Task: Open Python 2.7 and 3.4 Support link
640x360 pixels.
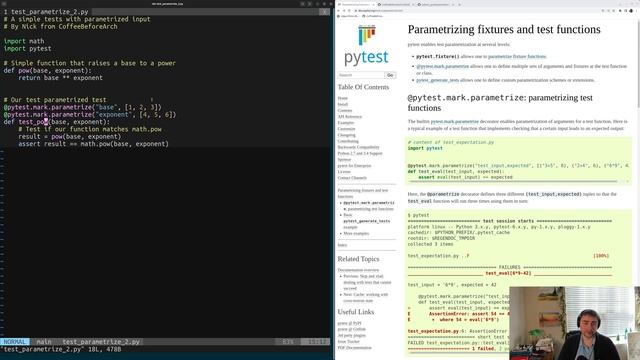Action: click(360, 153)
